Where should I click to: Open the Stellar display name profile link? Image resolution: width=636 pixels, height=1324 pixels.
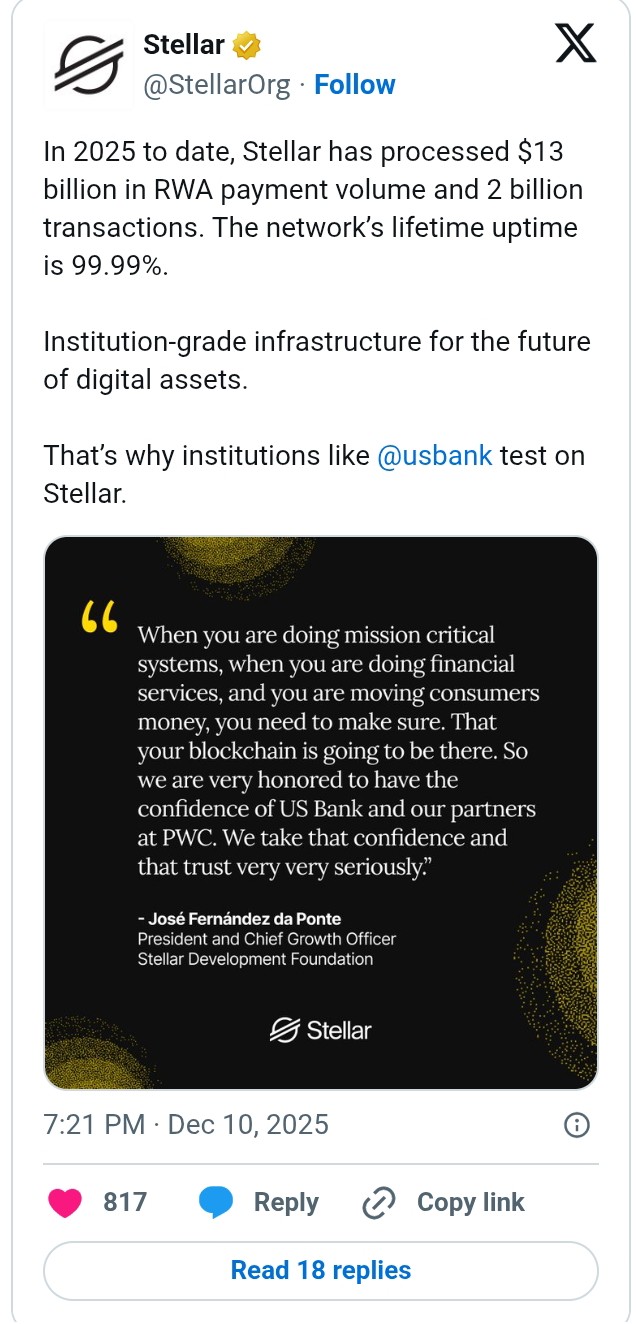pyautogui.click(x=184, y=45)
